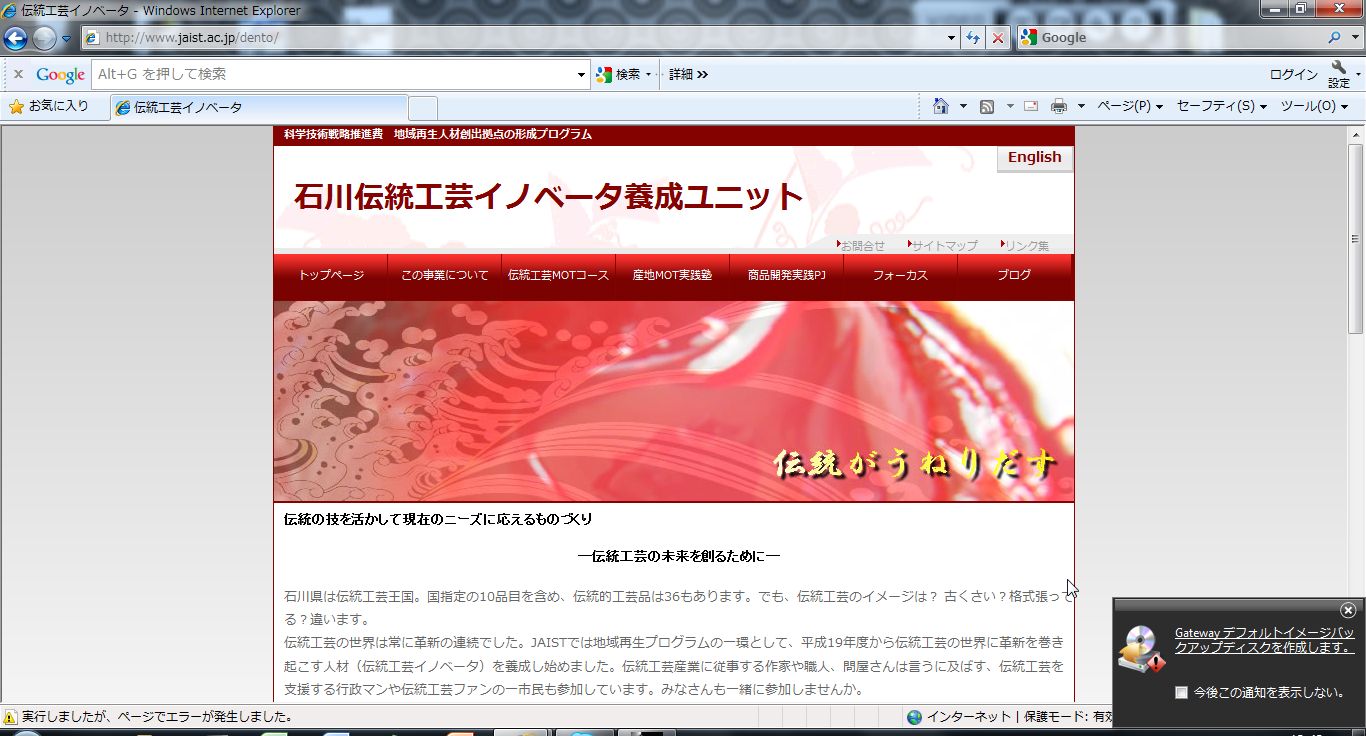Click the Read mail envelope icon
This screenshot has height=736, width=1366.
1031,106
